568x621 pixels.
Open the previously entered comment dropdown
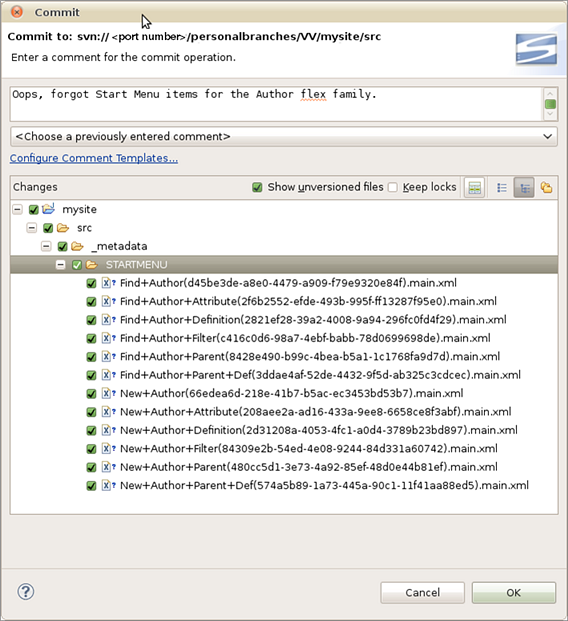click(284, 137)
